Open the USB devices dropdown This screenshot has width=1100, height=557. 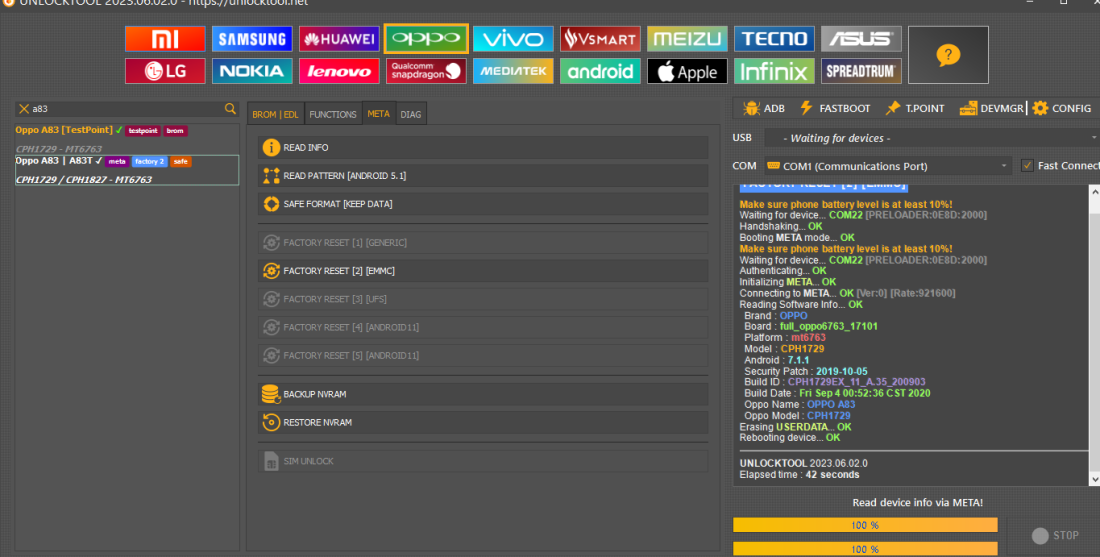[x=932, y=138]
